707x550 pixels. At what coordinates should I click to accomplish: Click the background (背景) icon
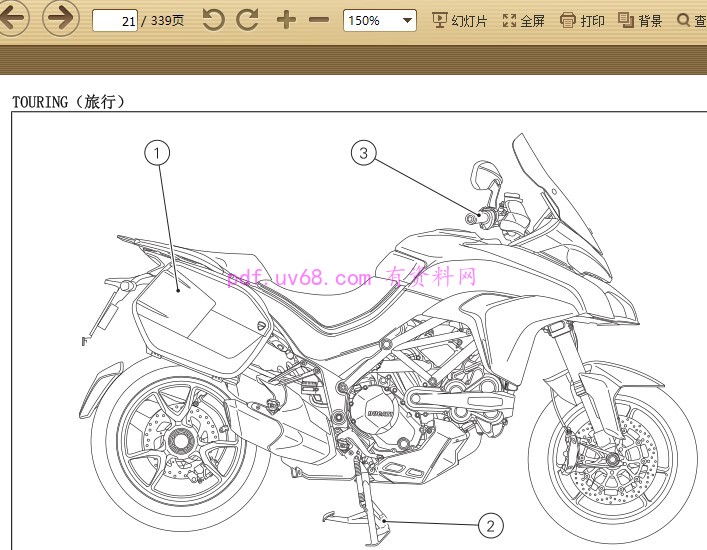(x=626, y=20)
